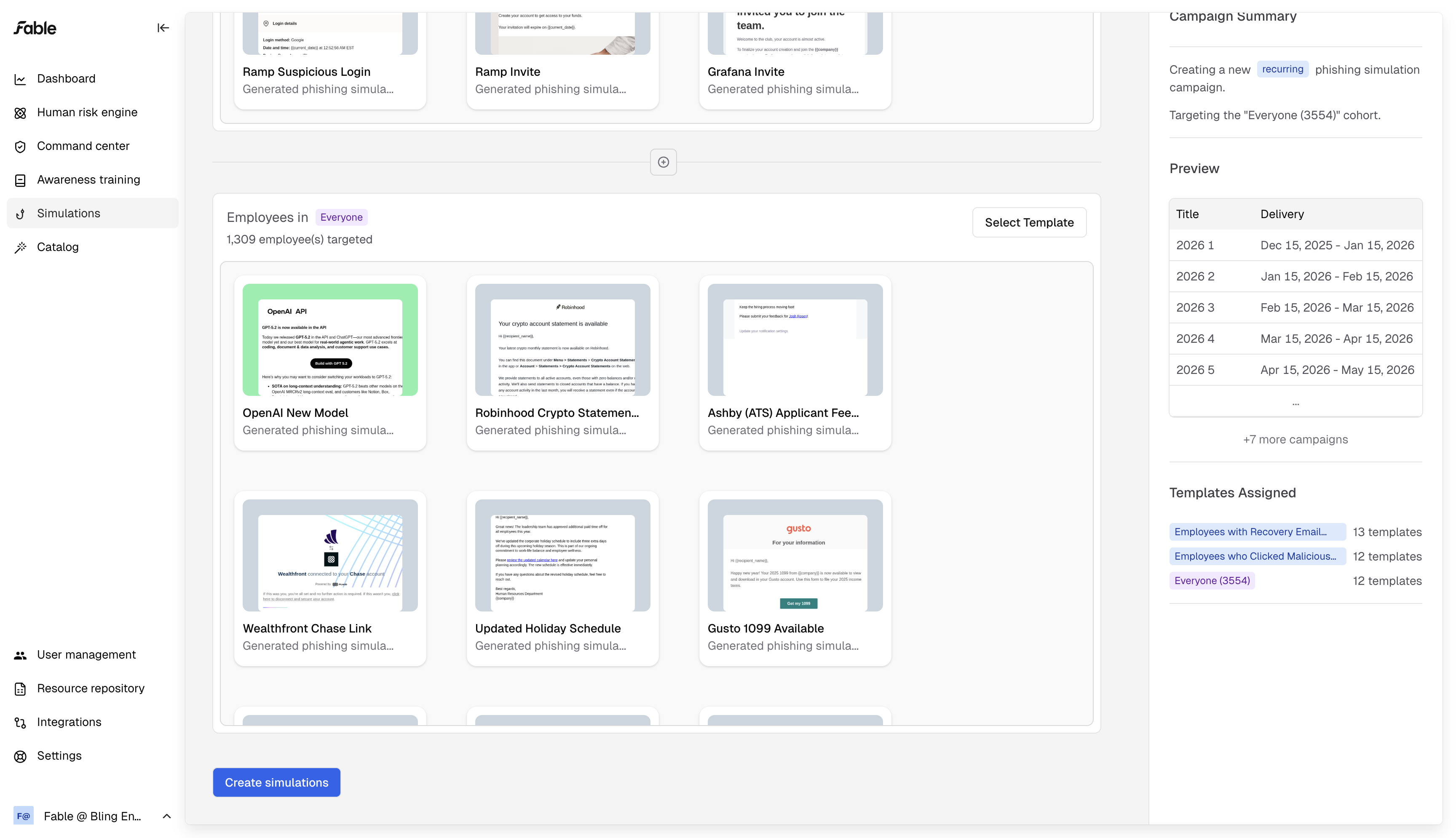Open Dashboard in the sidebar
The width and height of the screenshot is (1456, 838).
coord(93,79)
